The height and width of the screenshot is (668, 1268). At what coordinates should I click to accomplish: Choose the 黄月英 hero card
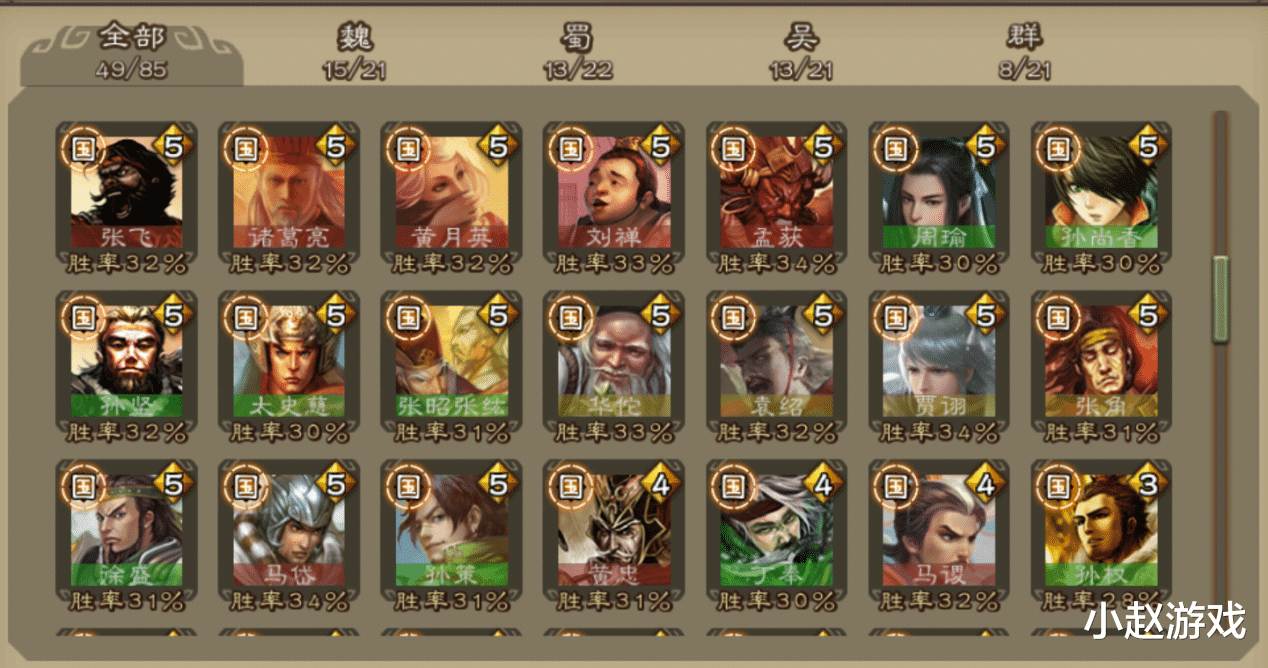[452, 193]
